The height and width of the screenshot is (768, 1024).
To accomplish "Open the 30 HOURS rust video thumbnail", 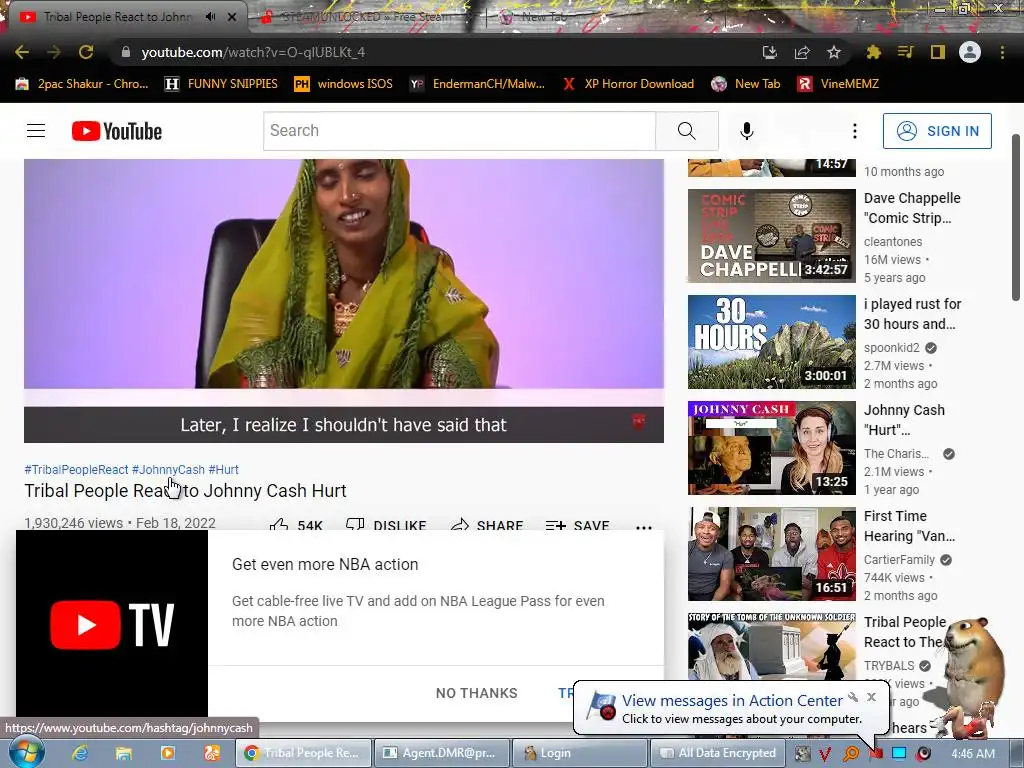I will tap(771, 342).
